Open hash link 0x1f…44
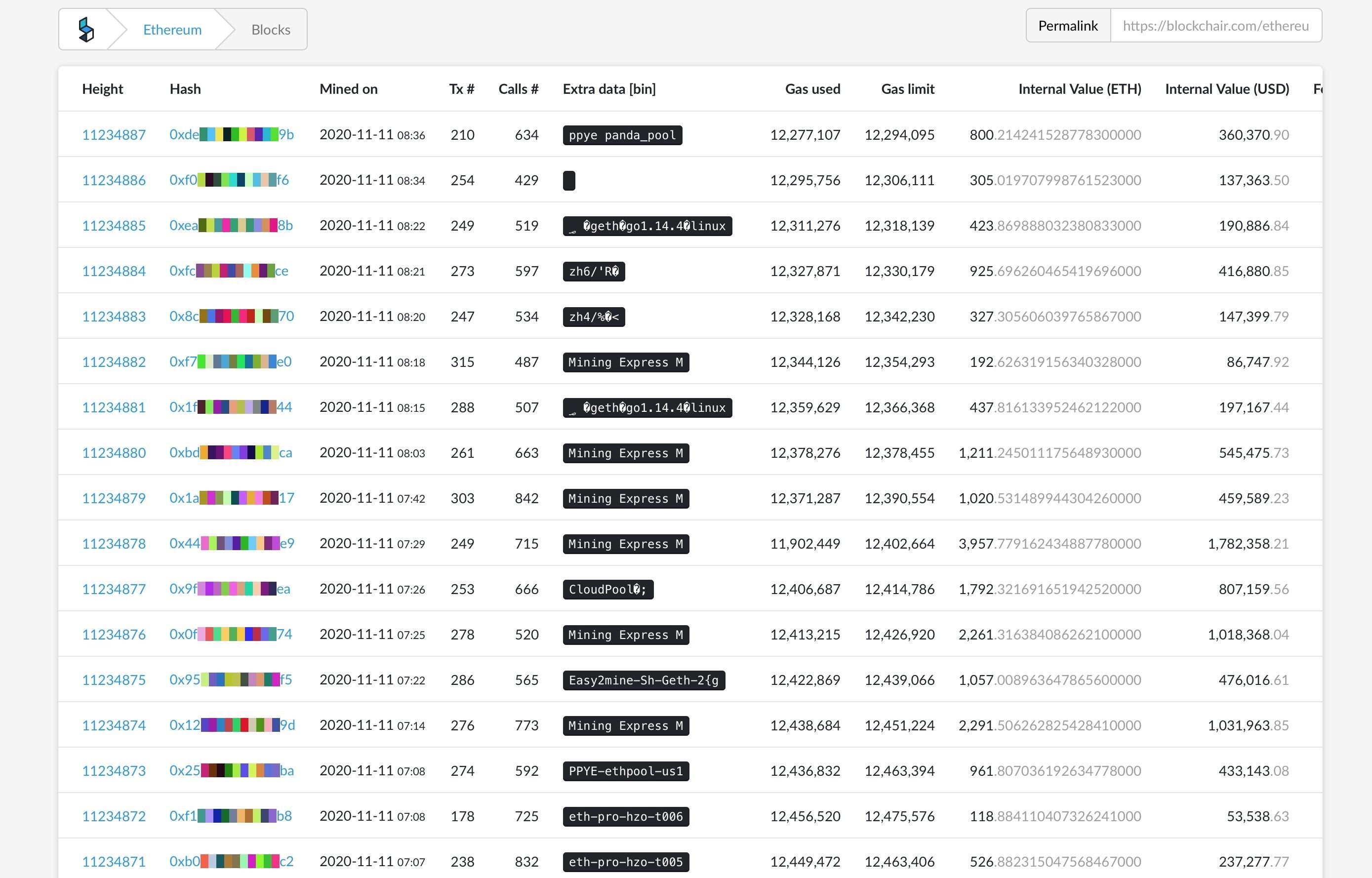 [230, 407]
